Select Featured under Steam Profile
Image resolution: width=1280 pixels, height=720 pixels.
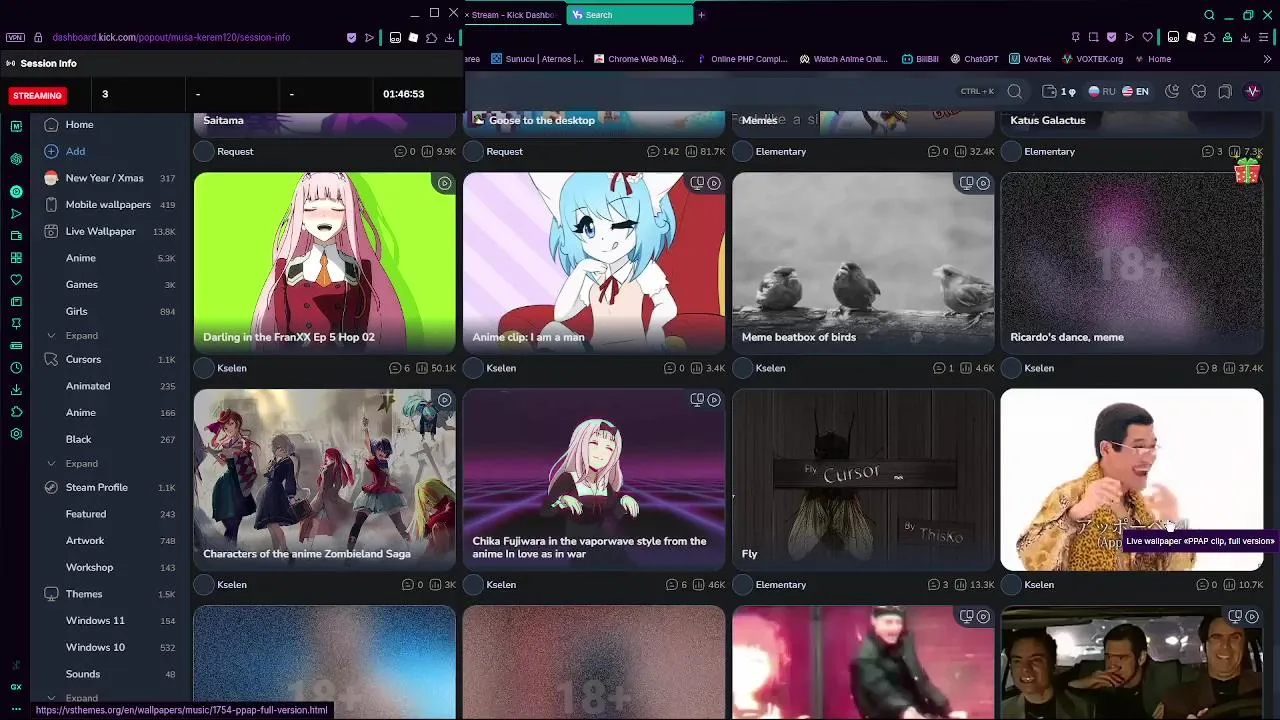(x=86, y=514)
